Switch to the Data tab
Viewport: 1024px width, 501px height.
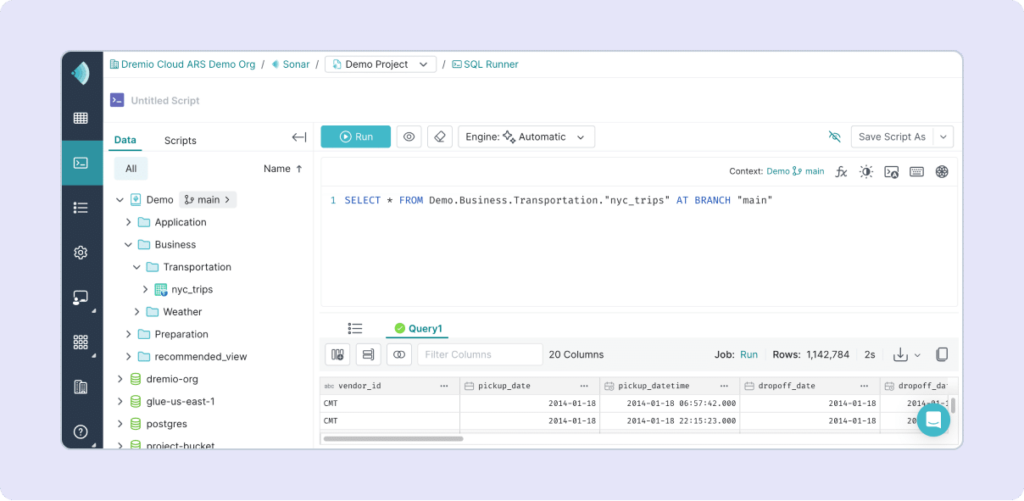[x=125, y=140]
